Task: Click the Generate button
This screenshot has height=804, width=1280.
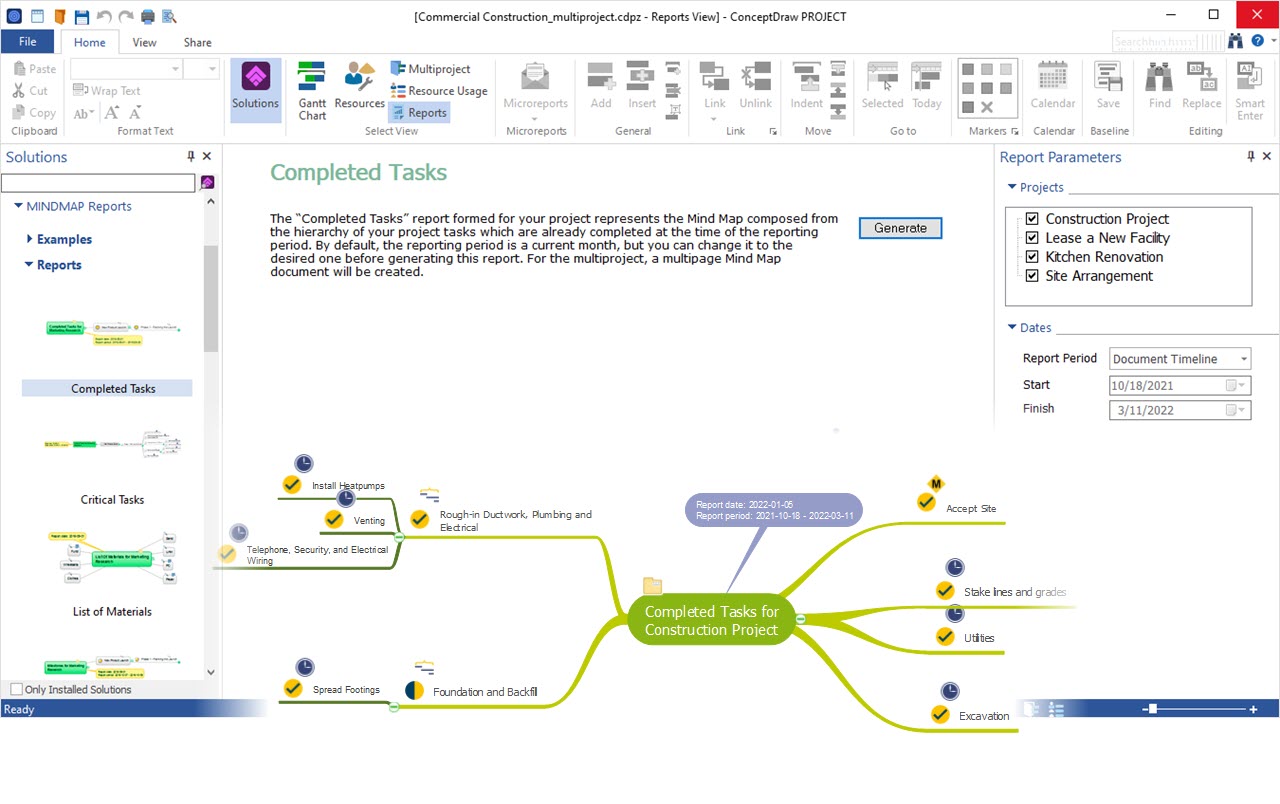Action: 900,228
